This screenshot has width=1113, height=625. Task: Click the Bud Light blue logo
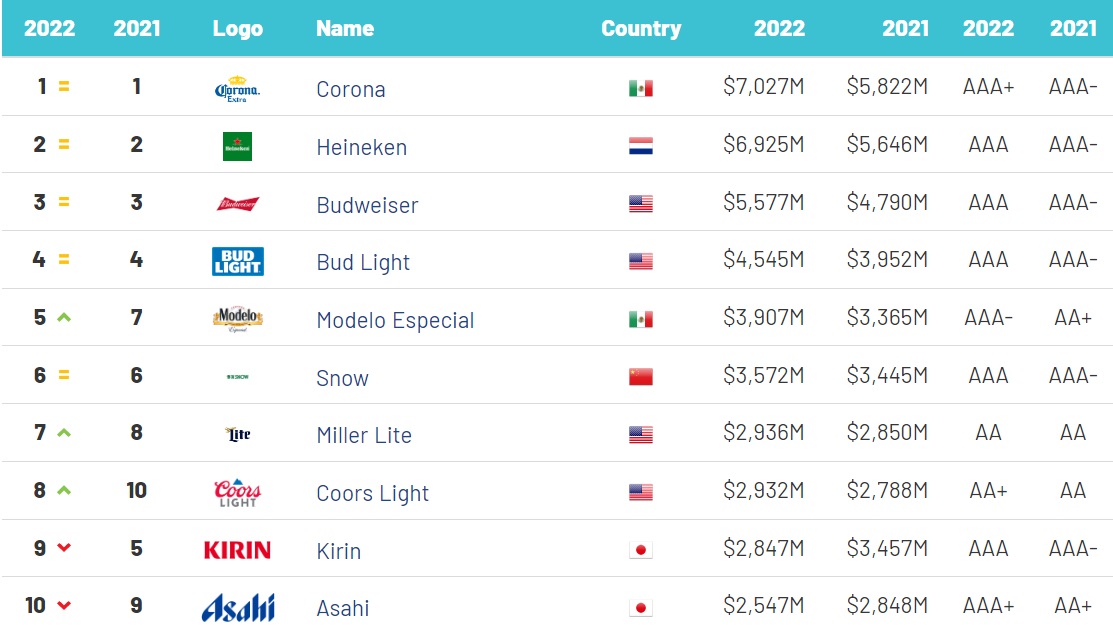click(237, 262)
